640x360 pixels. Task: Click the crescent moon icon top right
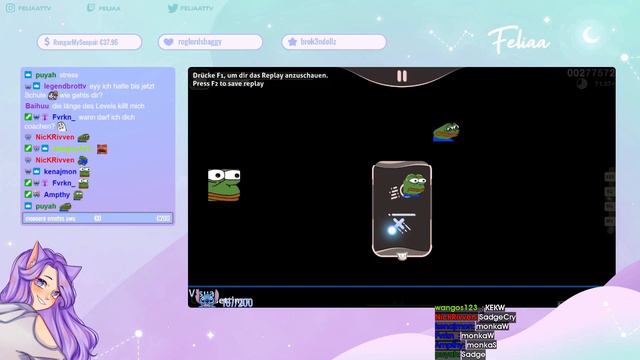pos(591,35)
